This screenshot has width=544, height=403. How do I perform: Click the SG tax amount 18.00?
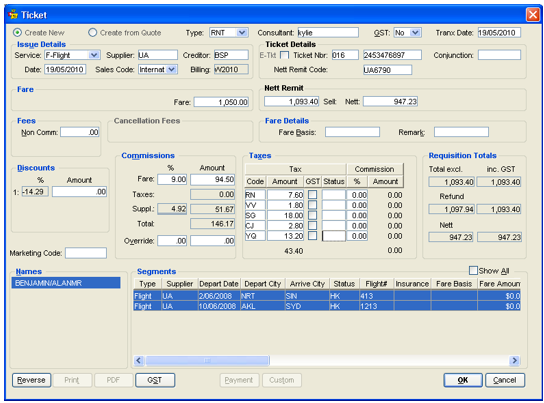[x=286, y=215]
